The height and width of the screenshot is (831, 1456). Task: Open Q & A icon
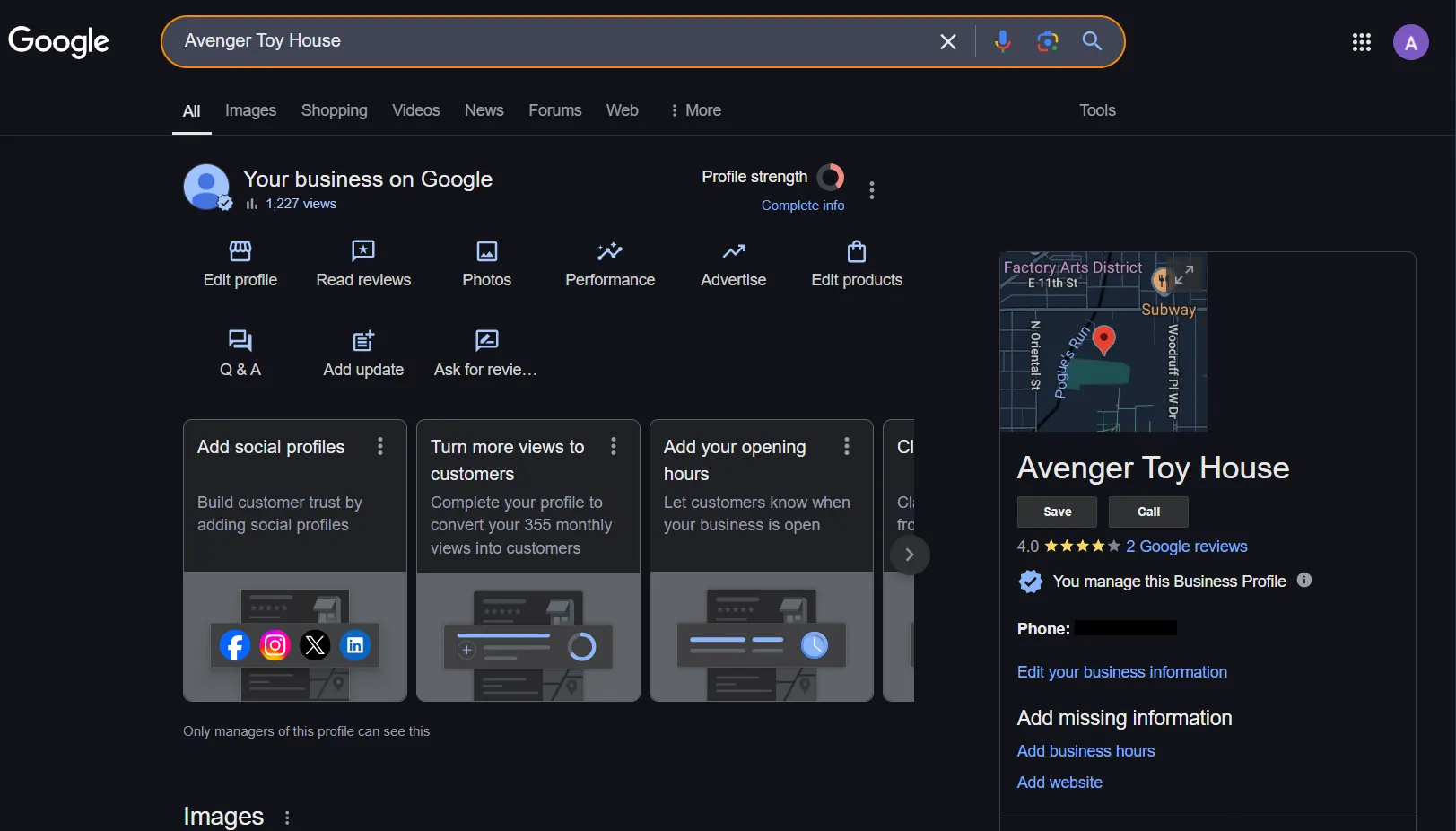point(240,340)
